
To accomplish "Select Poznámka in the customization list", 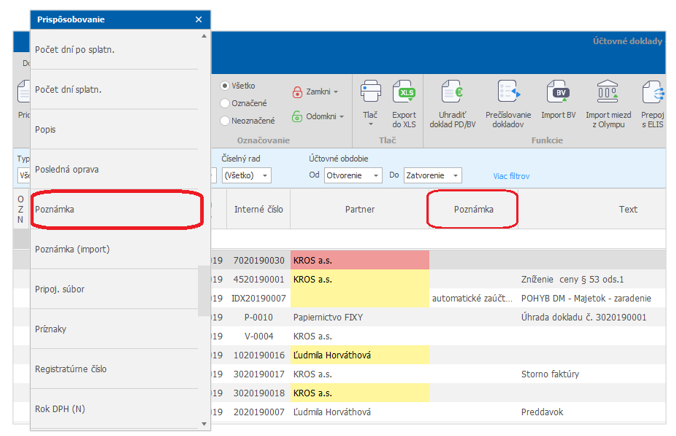I will click(114, 209).
